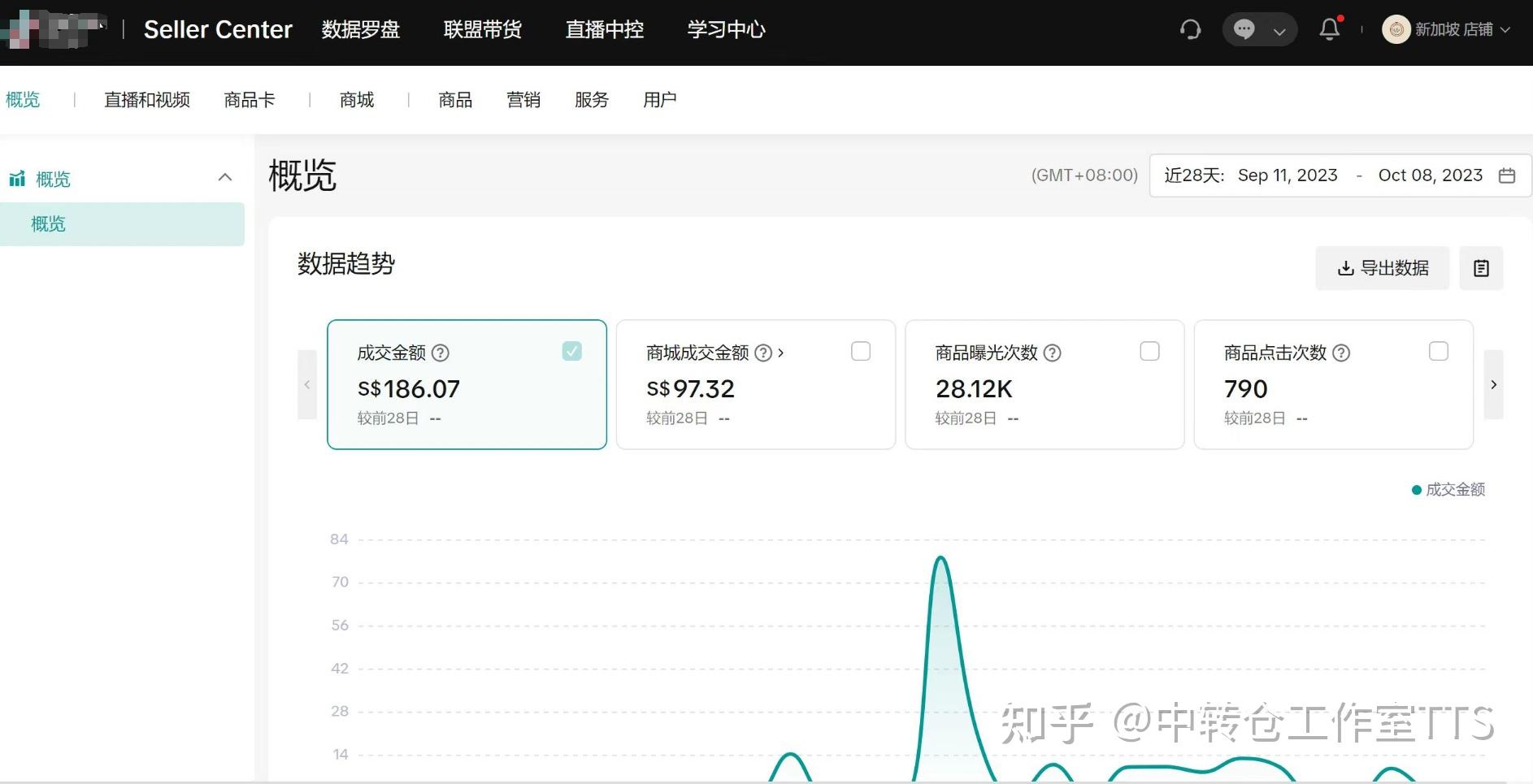Click the chart peak near 84

coord(940,558)
